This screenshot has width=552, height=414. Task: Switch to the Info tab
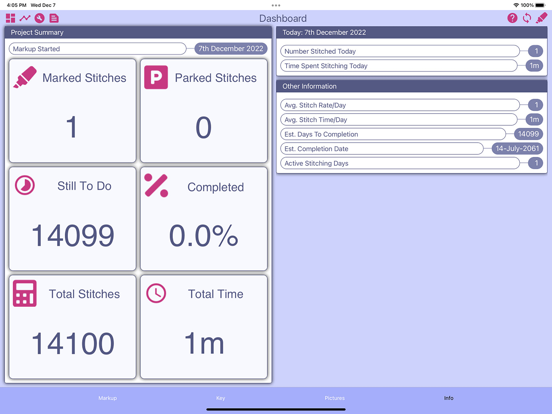(448, 398)
